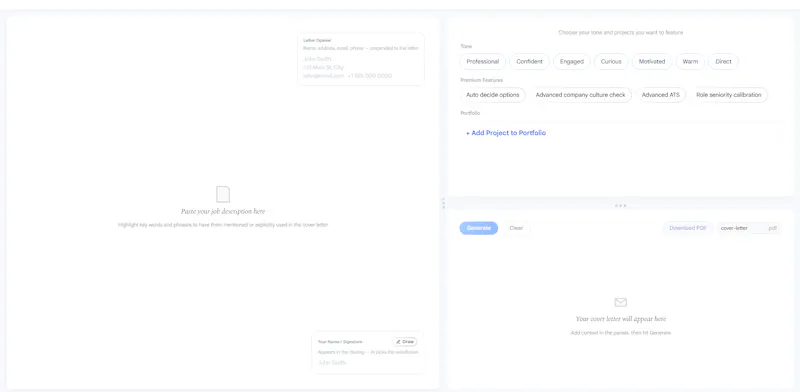Click the blue Generate button

[x=479, y=228]
